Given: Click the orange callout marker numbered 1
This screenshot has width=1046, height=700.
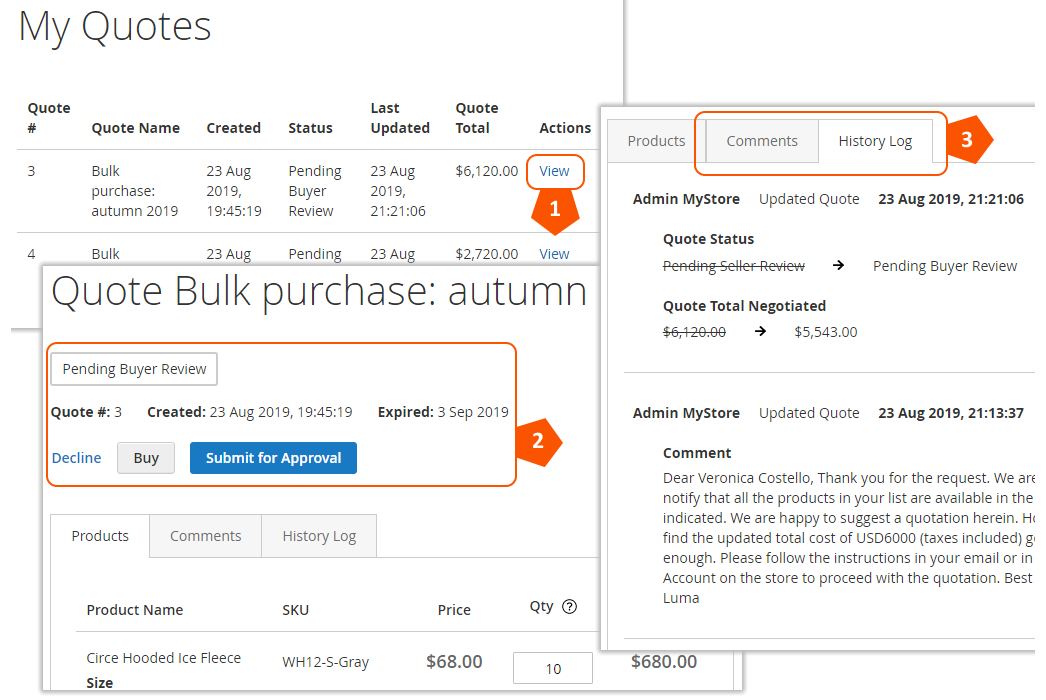Looking at the screenshot, I should 553,211.
